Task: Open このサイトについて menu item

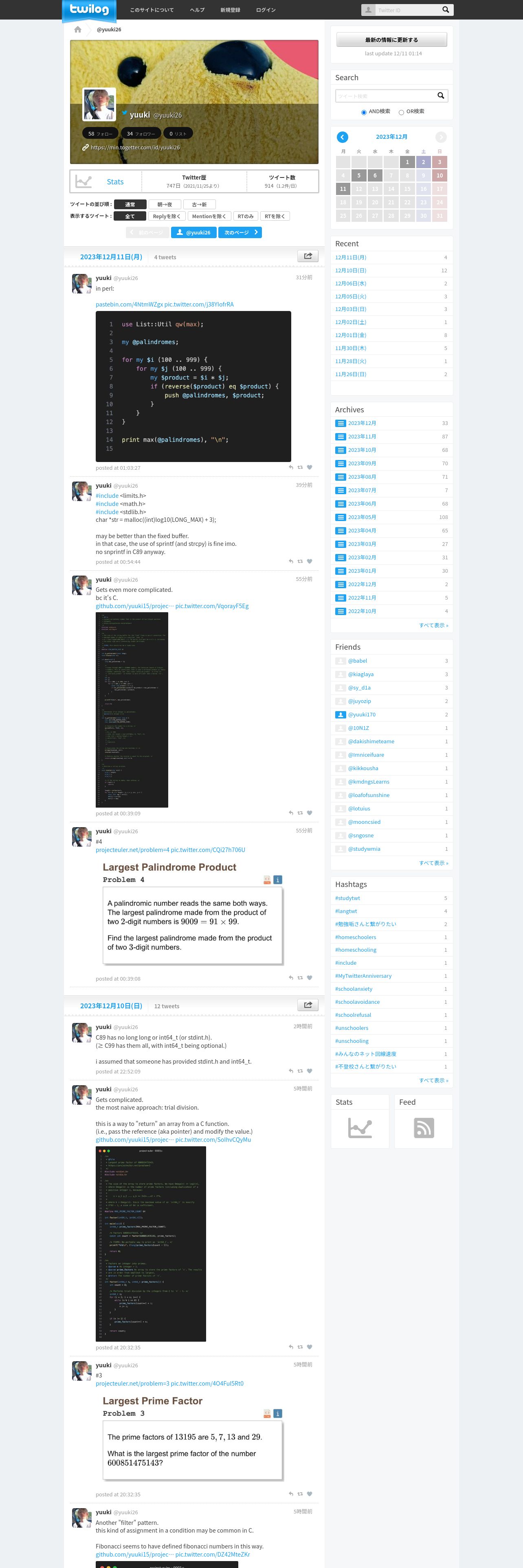Action: click(152, 10)
